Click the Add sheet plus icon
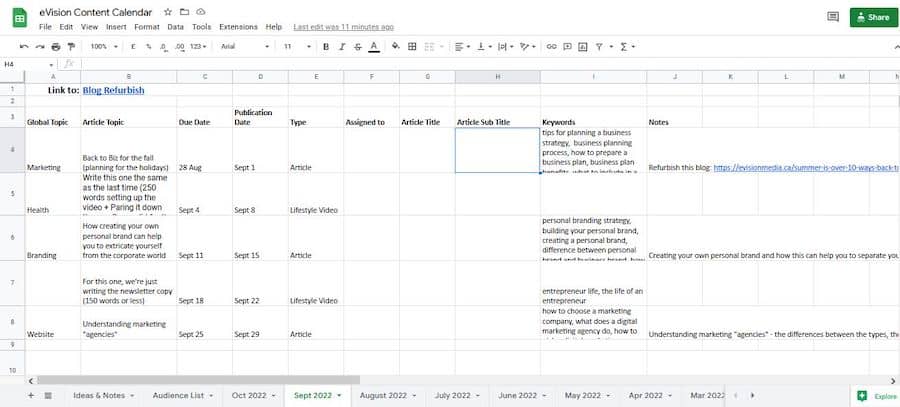 (31, 396)
